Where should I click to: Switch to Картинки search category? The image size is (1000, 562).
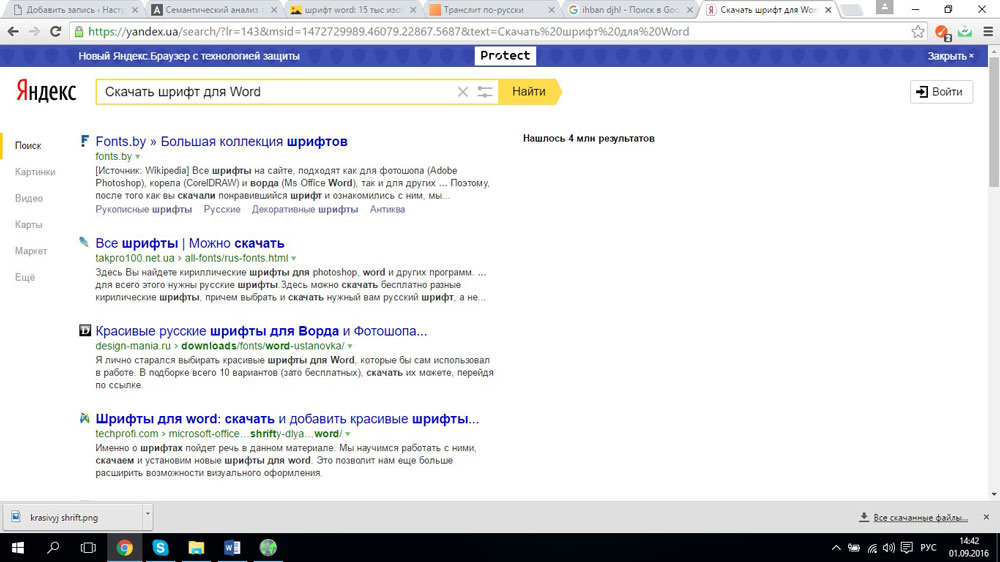click(x=35, y=172)
